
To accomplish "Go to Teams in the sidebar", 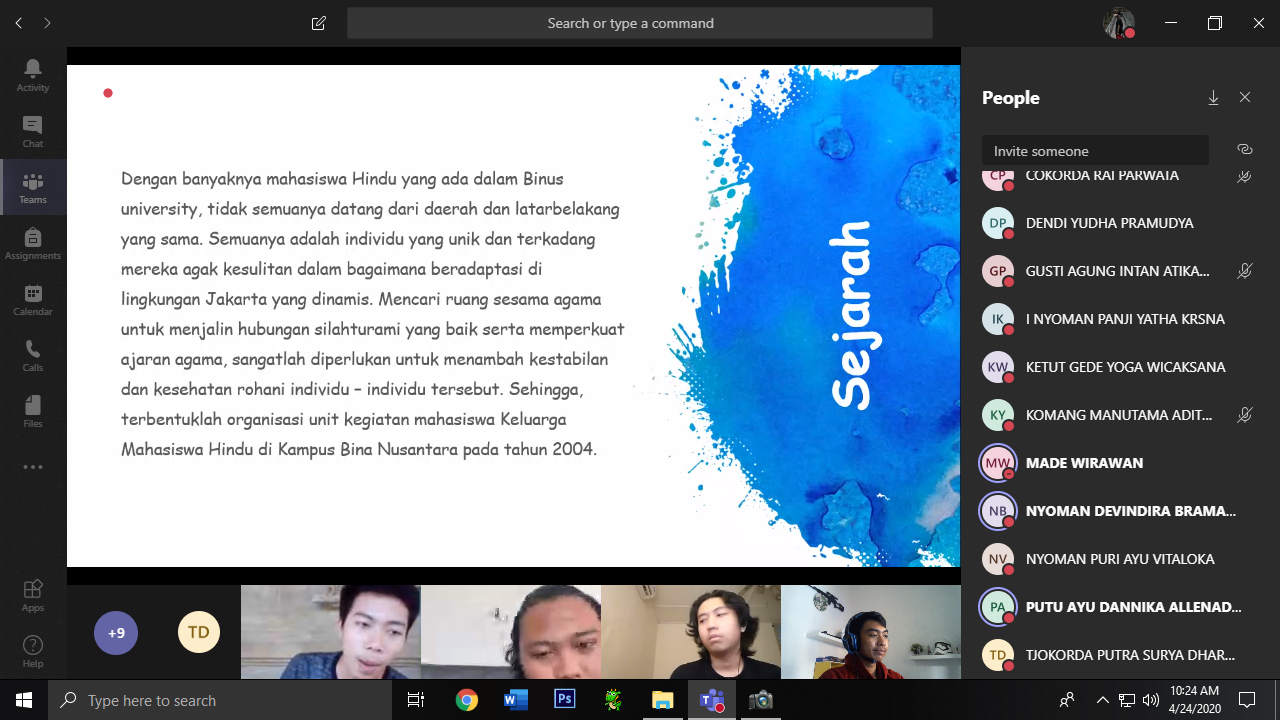I will (x=33, y=187).
